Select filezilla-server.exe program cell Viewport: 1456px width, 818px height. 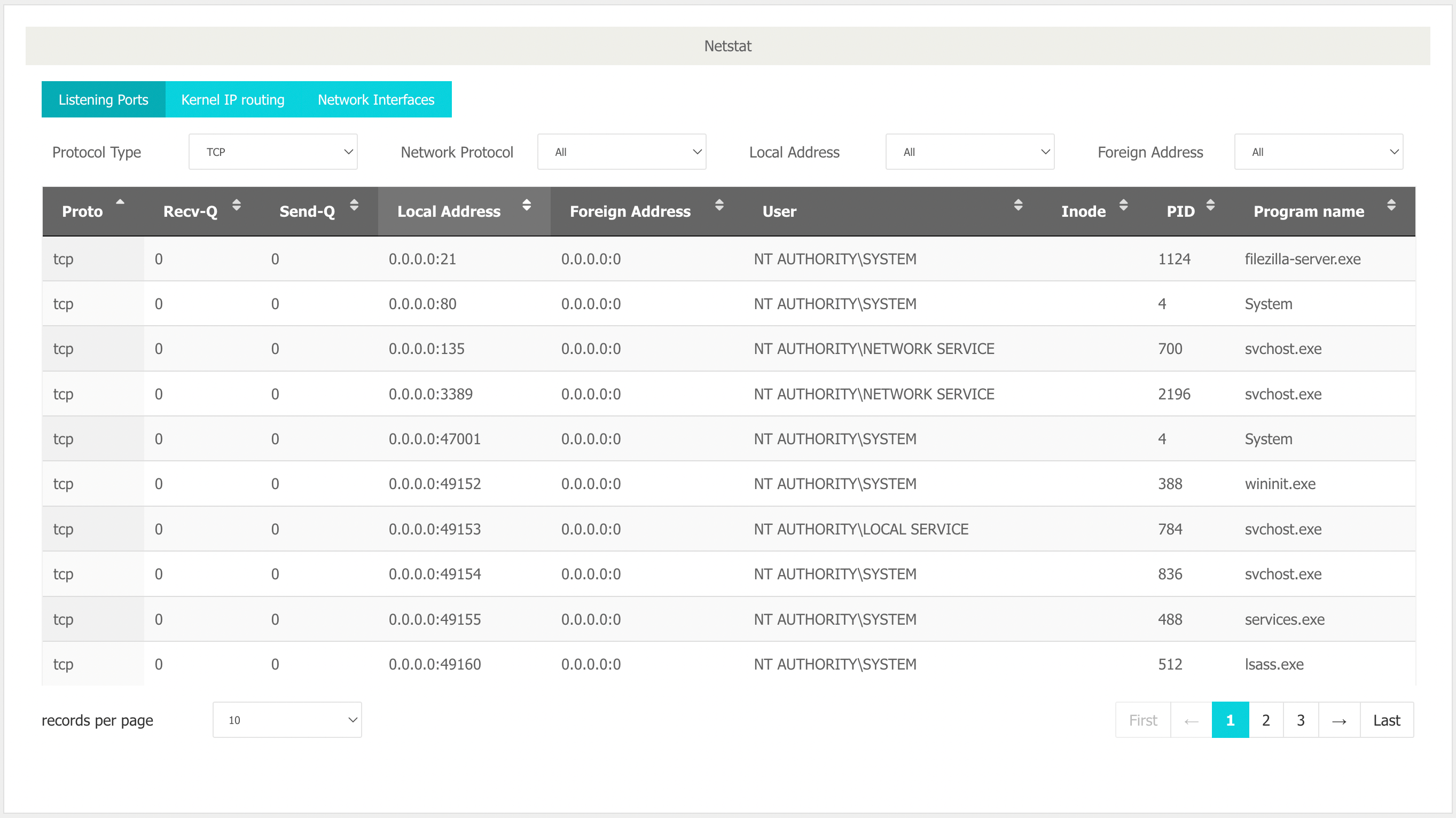[1303, 259]
